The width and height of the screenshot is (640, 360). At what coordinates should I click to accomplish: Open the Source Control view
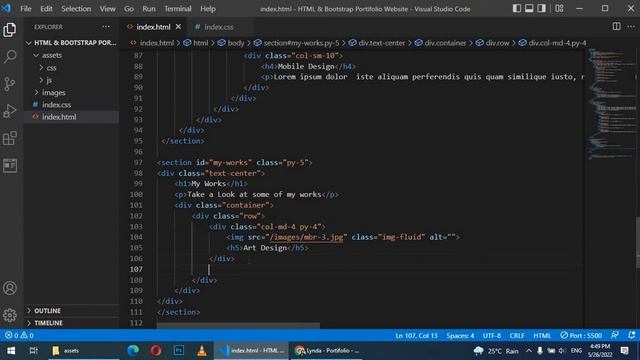coord(10,84)
